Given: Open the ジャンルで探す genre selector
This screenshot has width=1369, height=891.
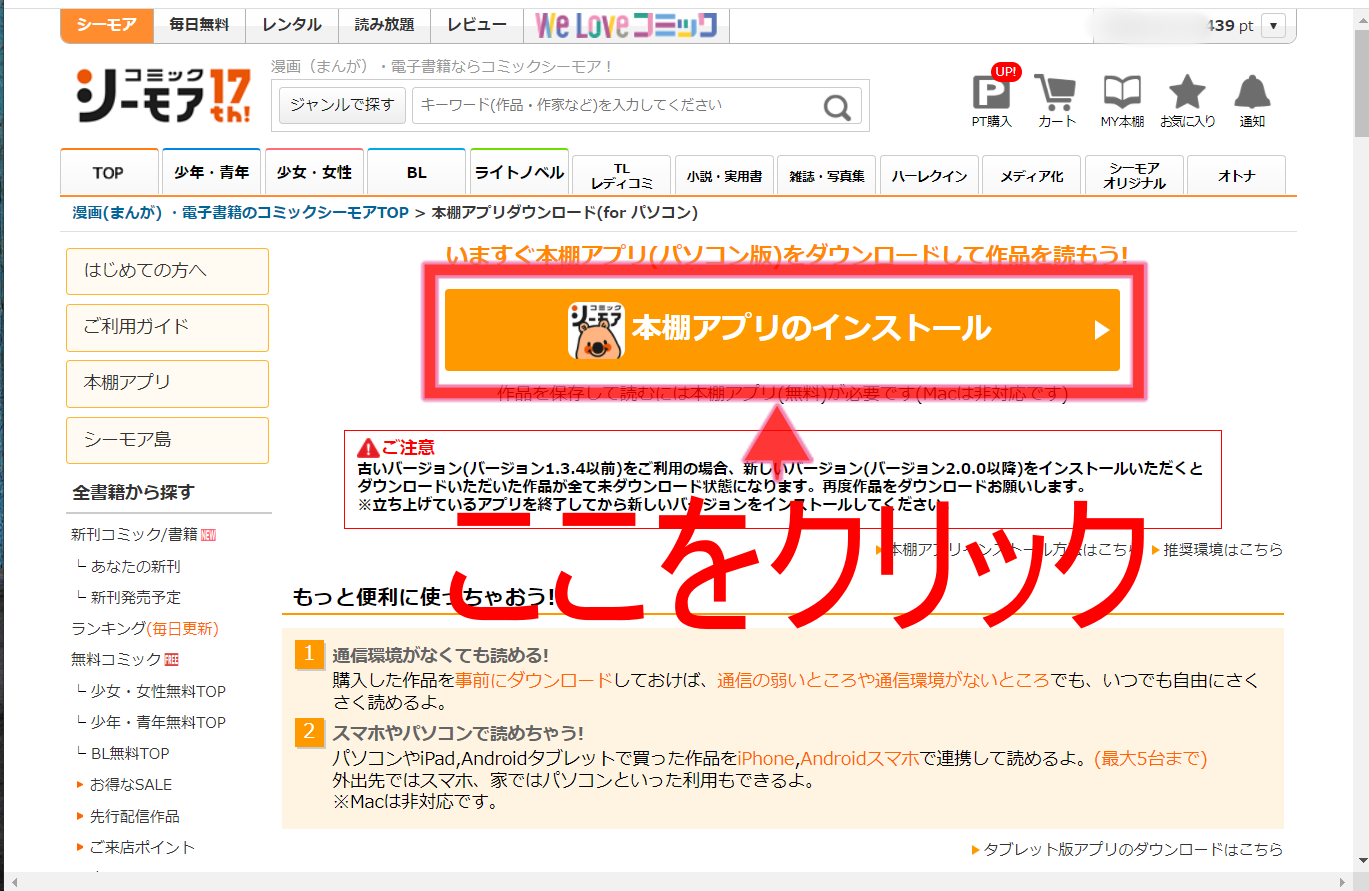Looking at the screenshot, I should (342, 105).
